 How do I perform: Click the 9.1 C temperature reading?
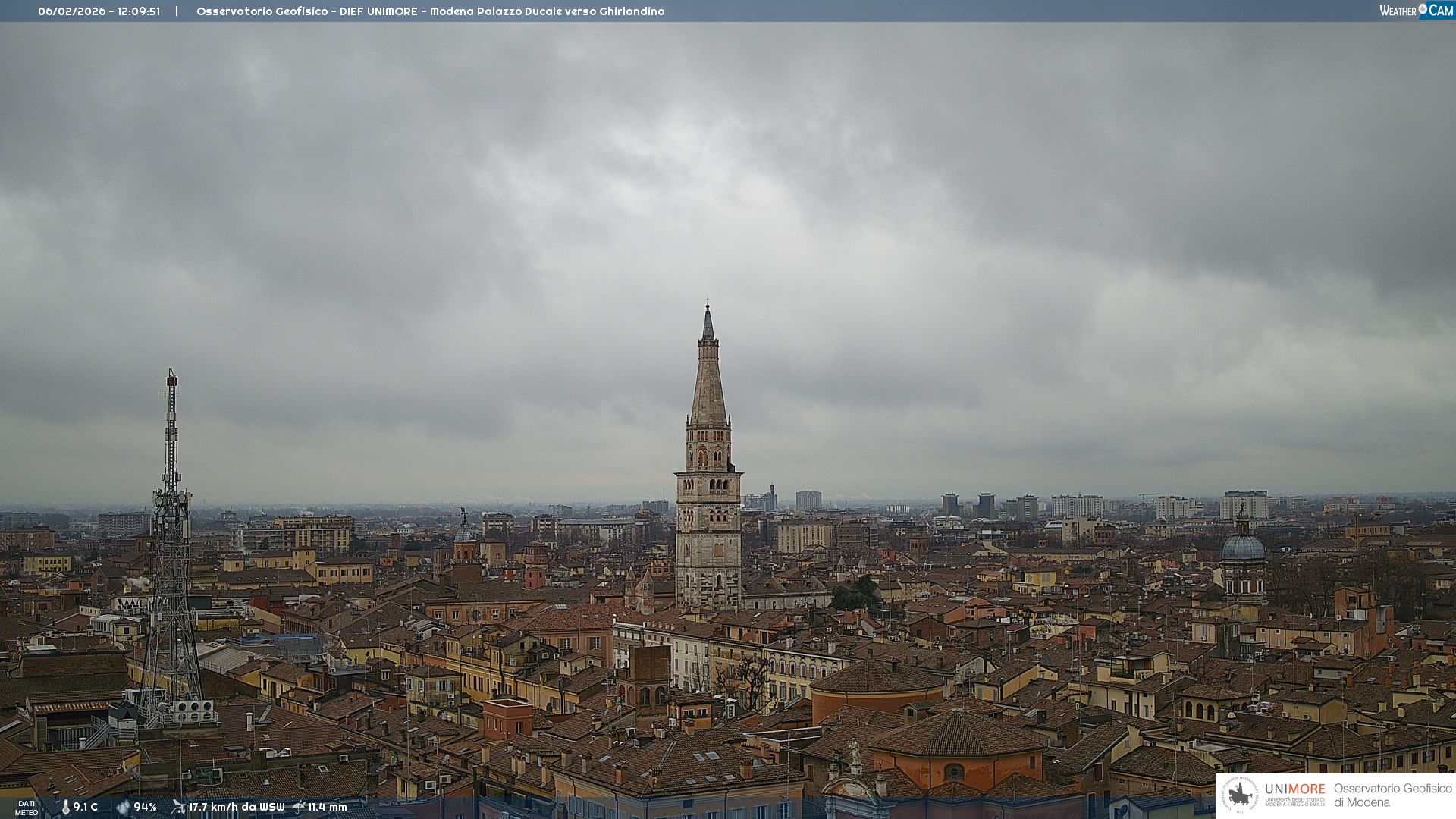(86, 807)
